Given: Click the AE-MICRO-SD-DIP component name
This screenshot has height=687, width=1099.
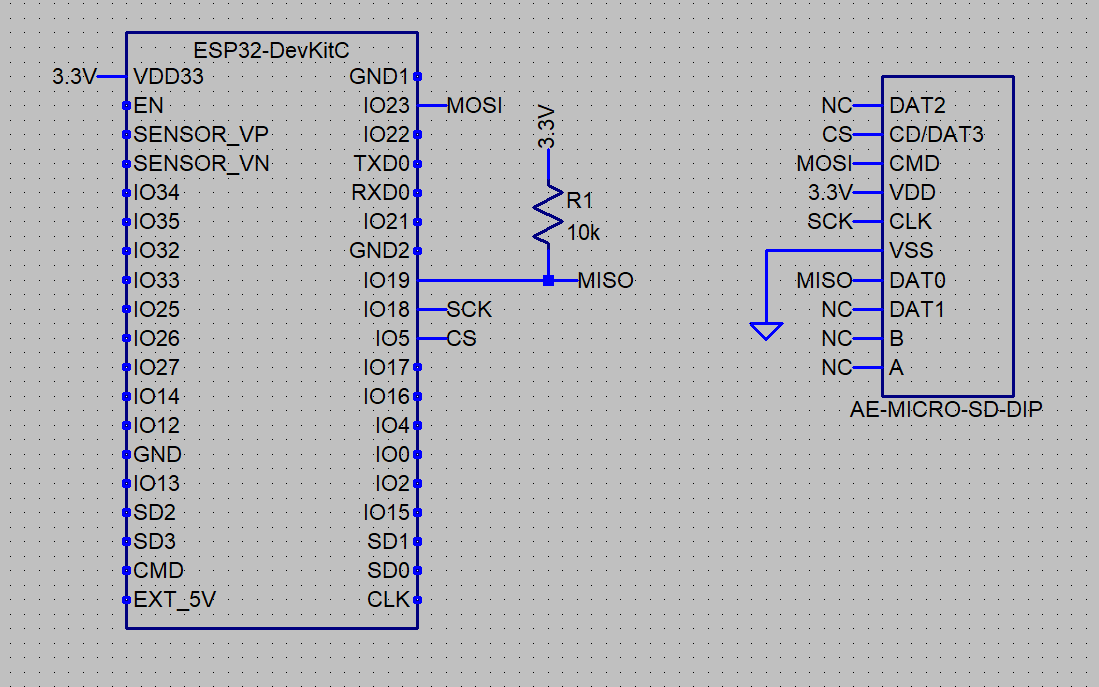Looking at the screenshot, I should click(946, 409).
